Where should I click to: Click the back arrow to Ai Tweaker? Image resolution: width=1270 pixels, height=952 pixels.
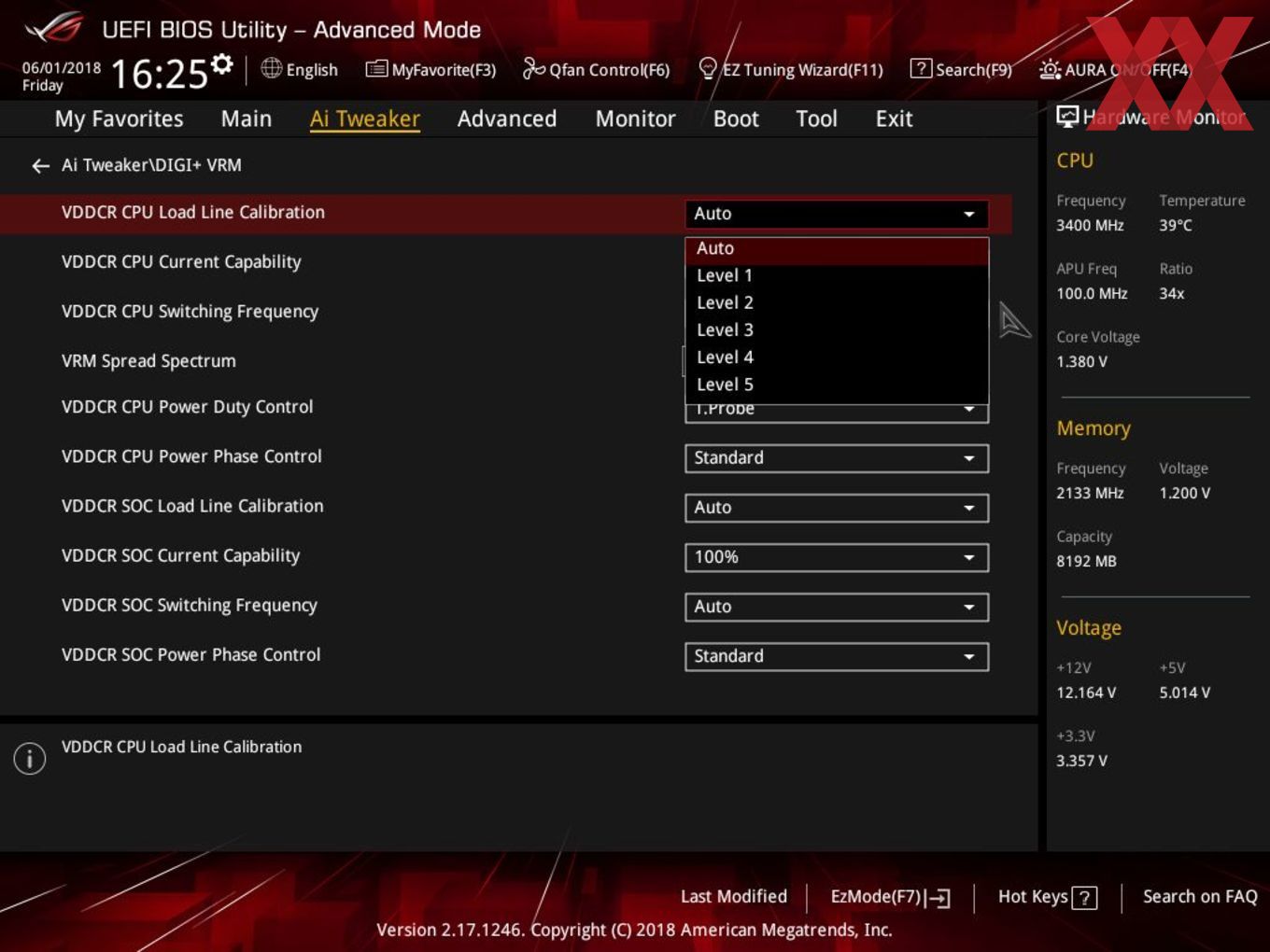coord(40,166)
